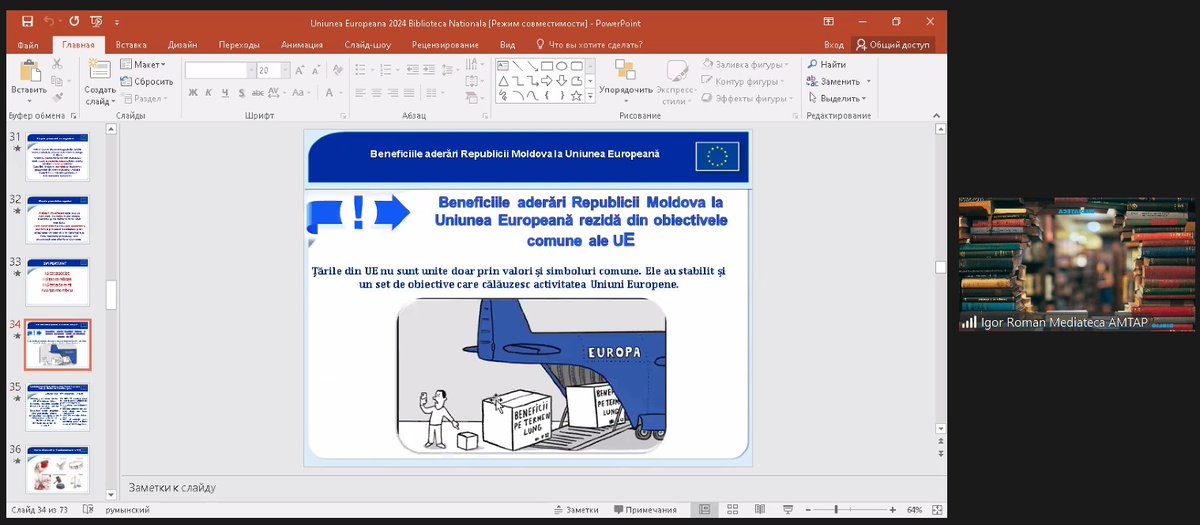Expand the shapes gallery more arrow
The height and width of the screenshot is (525, 1200).
[x=592, y=98]
